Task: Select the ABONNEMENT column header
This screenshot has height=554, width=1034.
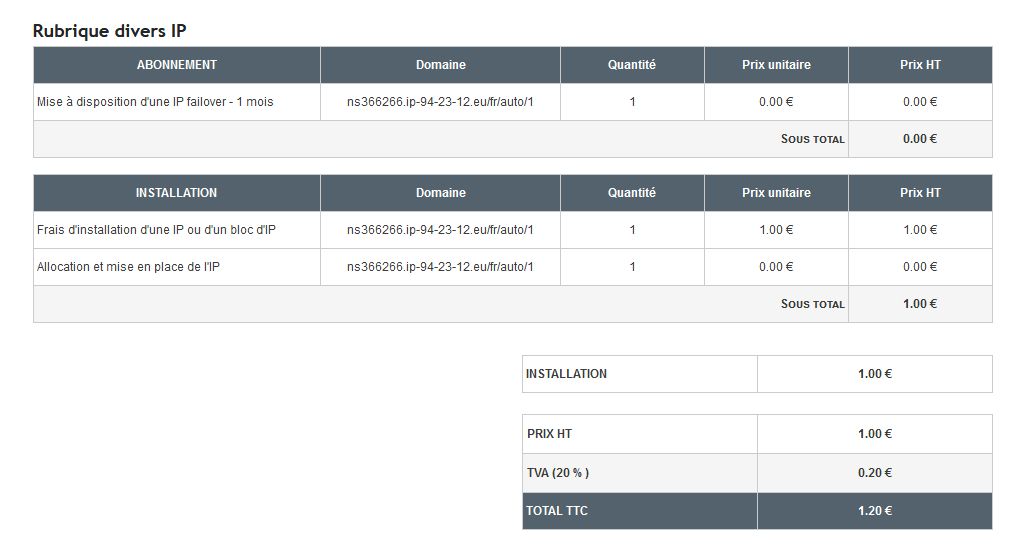Action: coord(176,65)
